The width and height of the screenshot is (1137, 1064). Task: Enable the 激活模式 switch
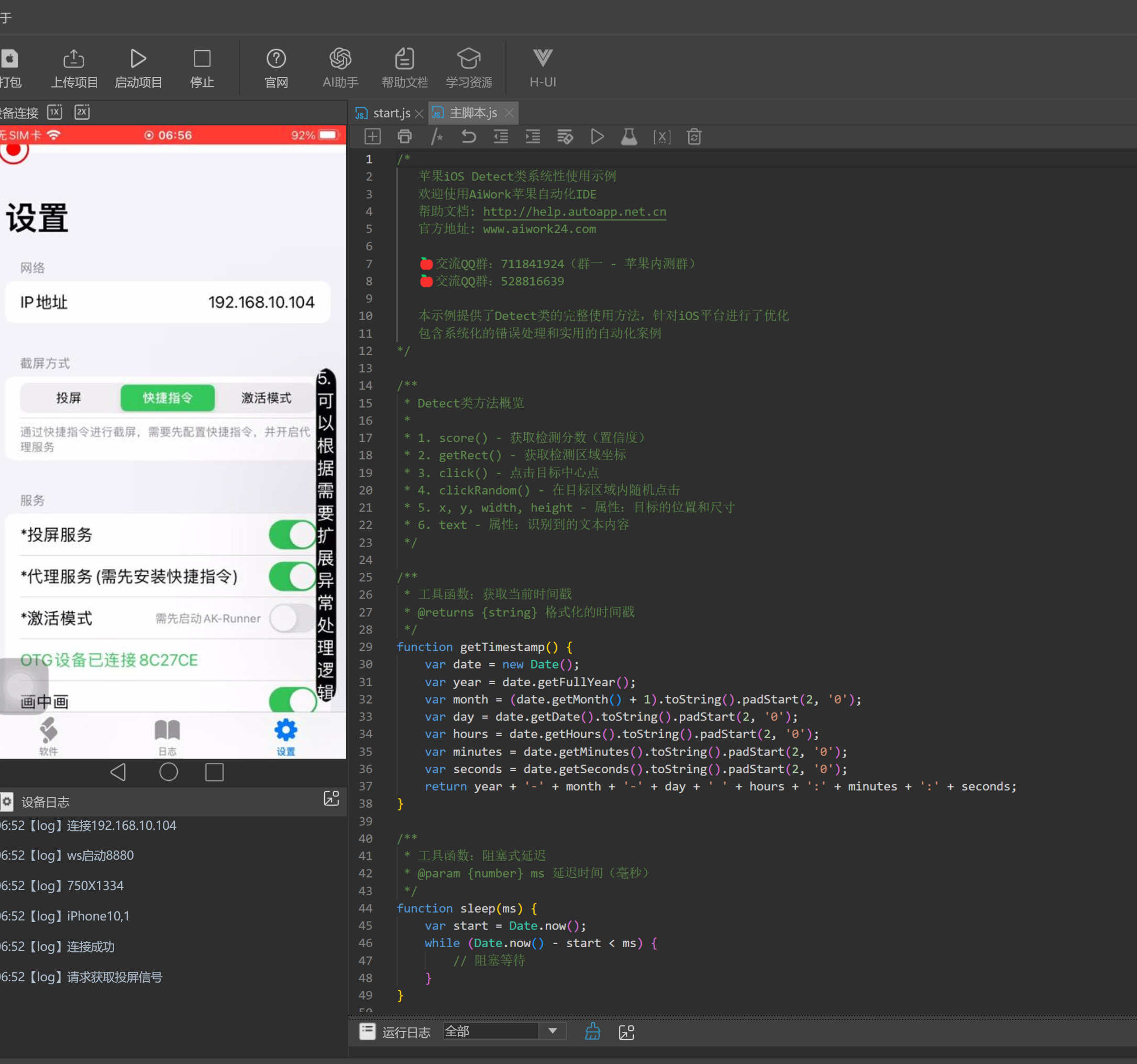[292, 618]
